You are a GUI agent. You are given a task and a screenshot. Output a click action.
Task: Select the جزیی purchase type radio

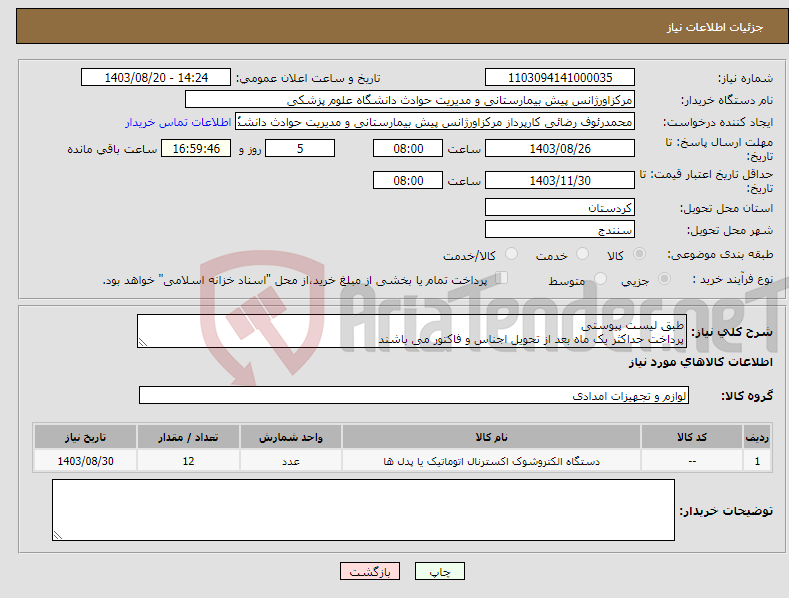click(x=664, y=278)
